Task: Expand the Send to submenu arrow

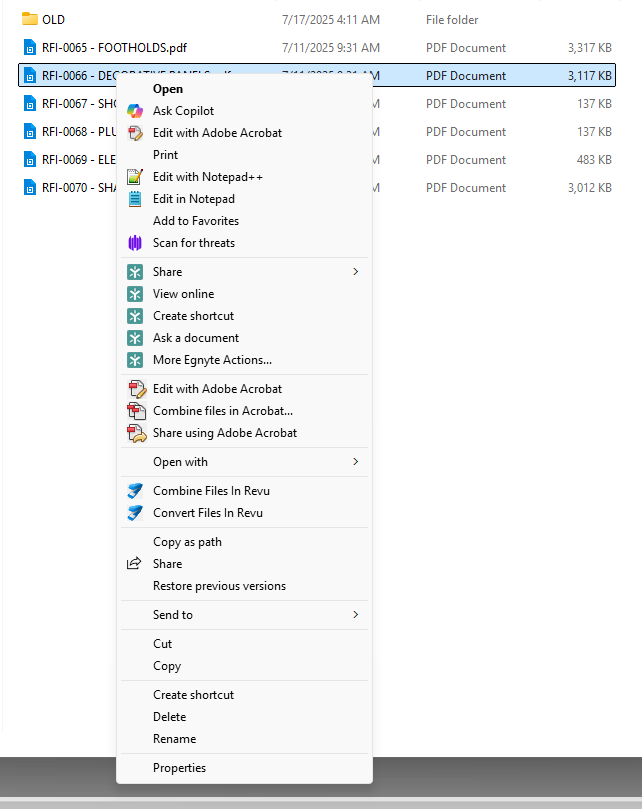Action: 356,614
